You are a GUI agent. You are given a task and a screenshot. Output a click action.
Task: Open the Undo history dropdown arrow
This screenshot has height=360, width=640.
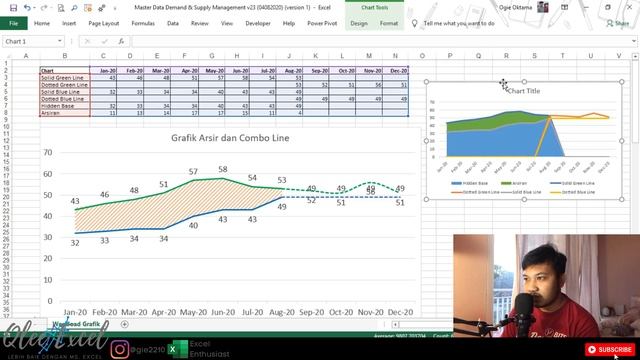(x=34, y=8)
